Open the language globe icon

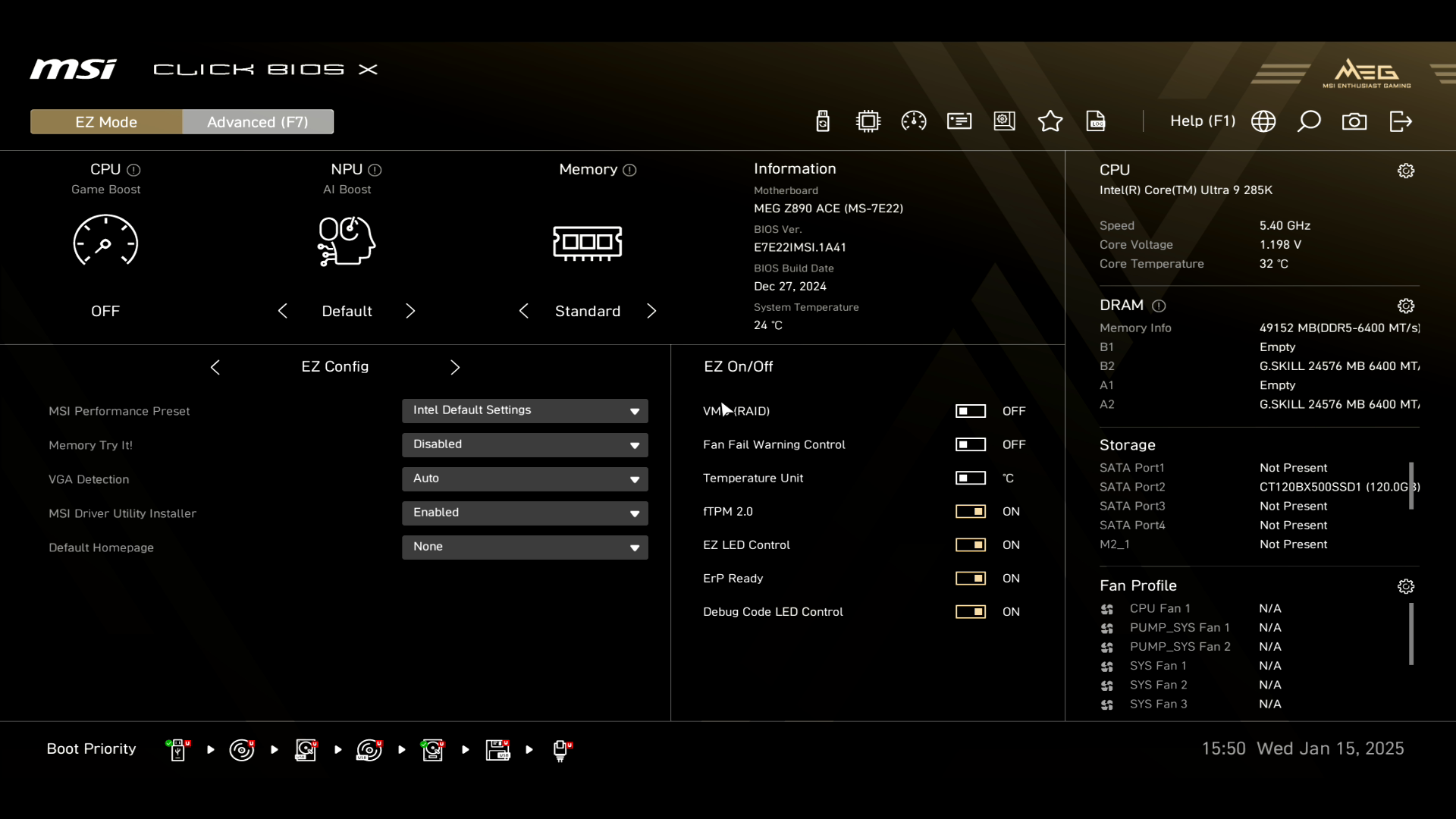[1263, 121]
